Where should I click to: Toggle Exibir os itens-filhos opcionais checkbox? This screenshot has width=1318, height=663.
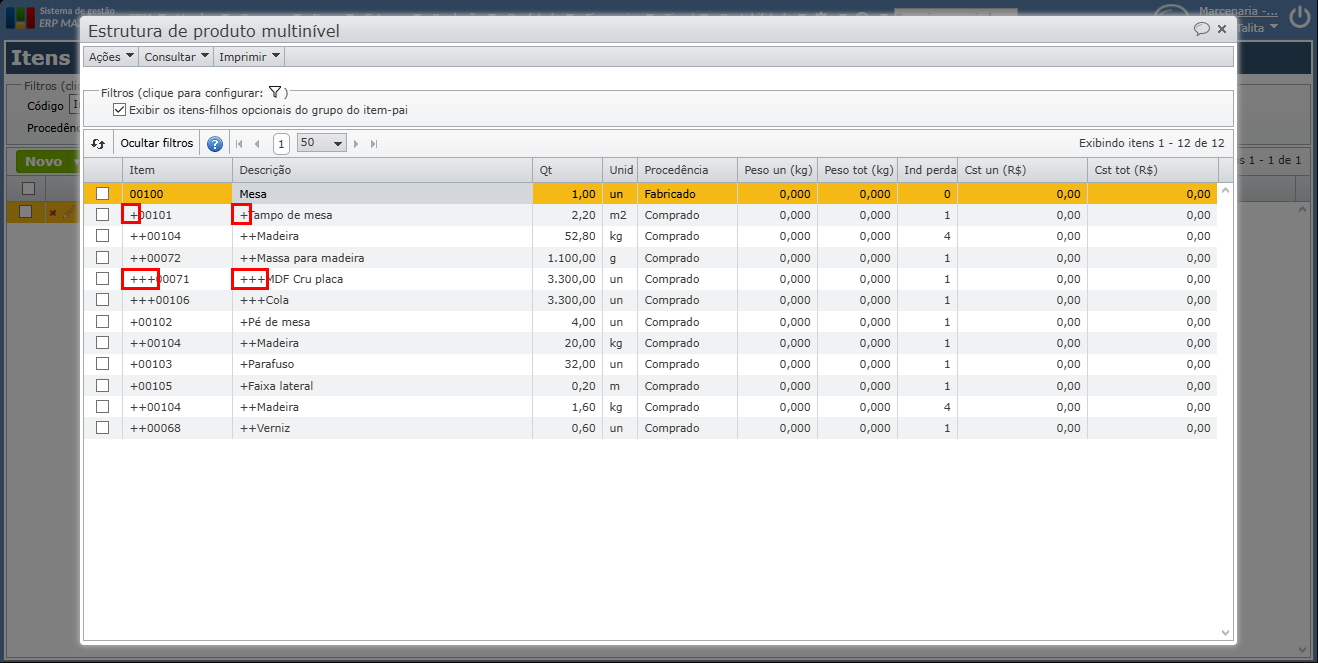pos(120,110)
